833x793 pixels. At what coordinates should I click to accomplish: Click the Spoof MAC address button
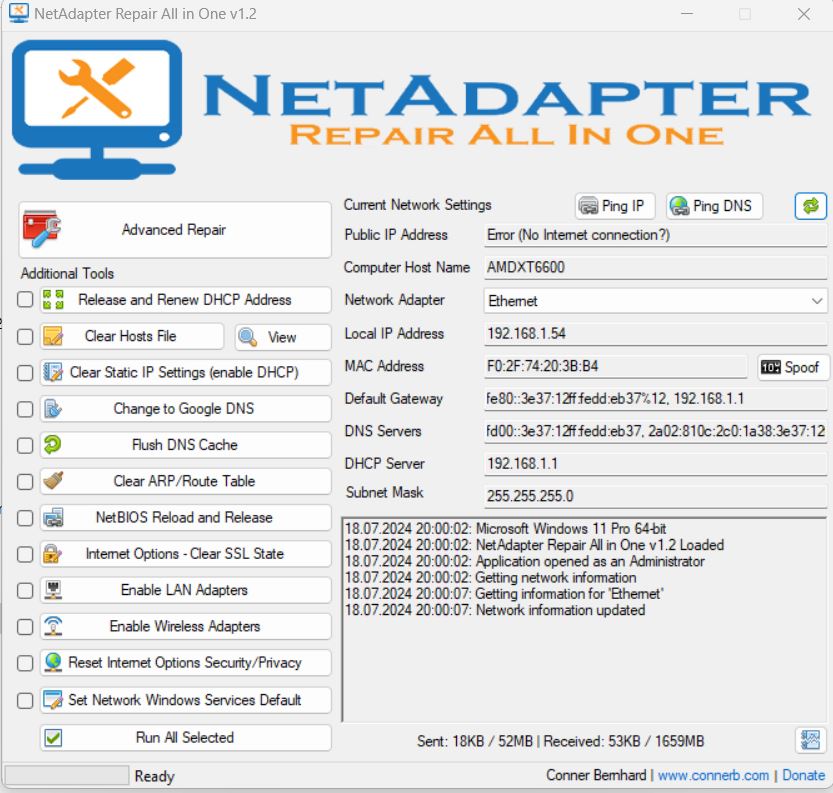793,368
